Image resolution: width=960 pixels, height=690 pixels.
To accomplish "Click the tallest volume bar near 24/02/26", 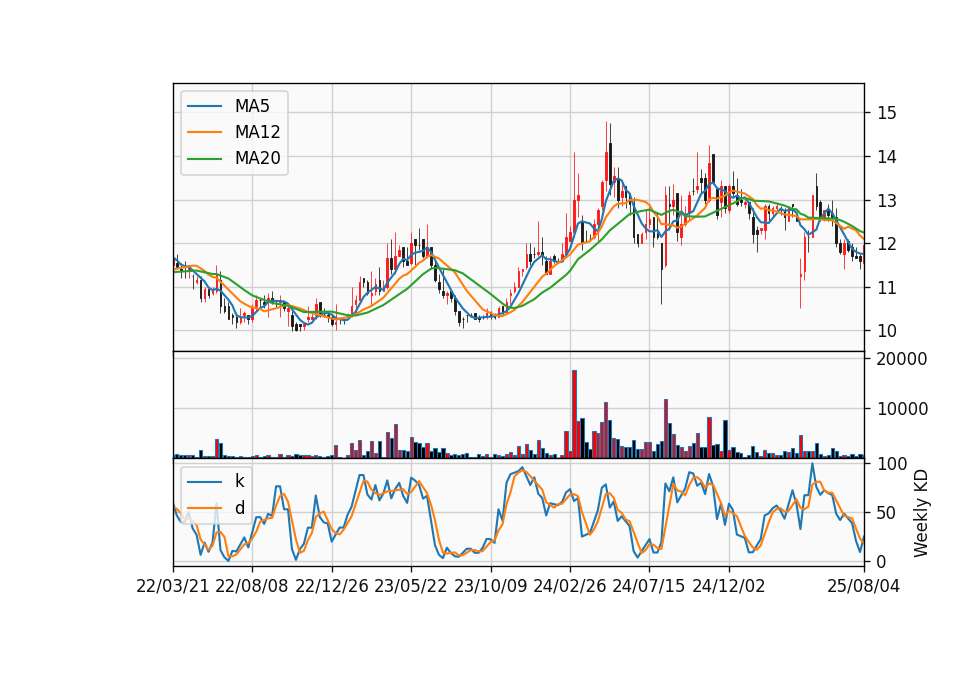I will coord(574,414).
